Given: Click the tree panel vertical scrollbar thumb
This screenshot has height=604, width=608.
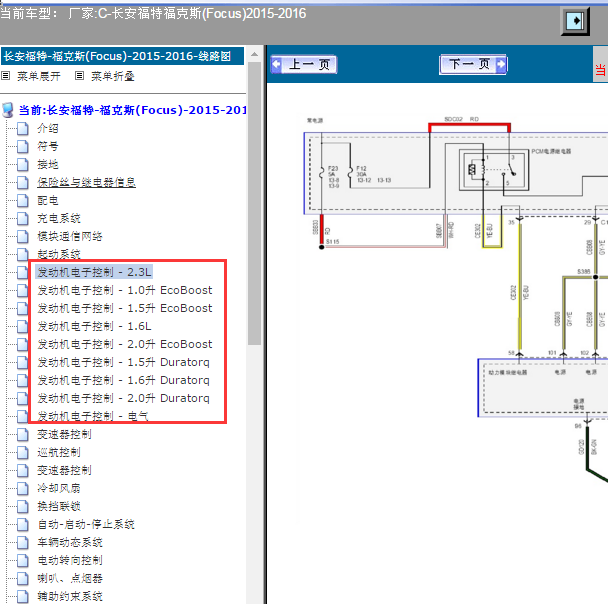Looking at the screenshot, I should [254, 204].
